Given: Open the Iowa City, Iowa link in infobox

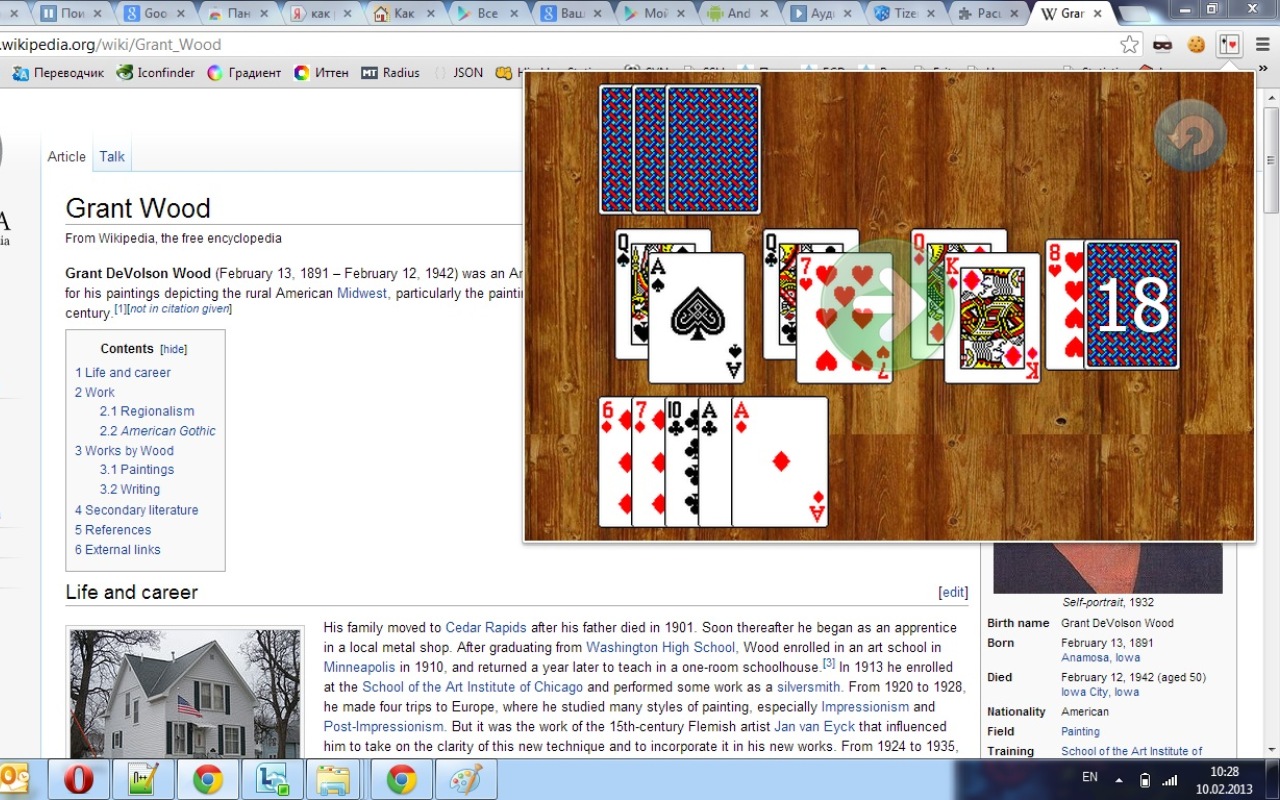Looking at the screenshot, I should click(1100, 692).
